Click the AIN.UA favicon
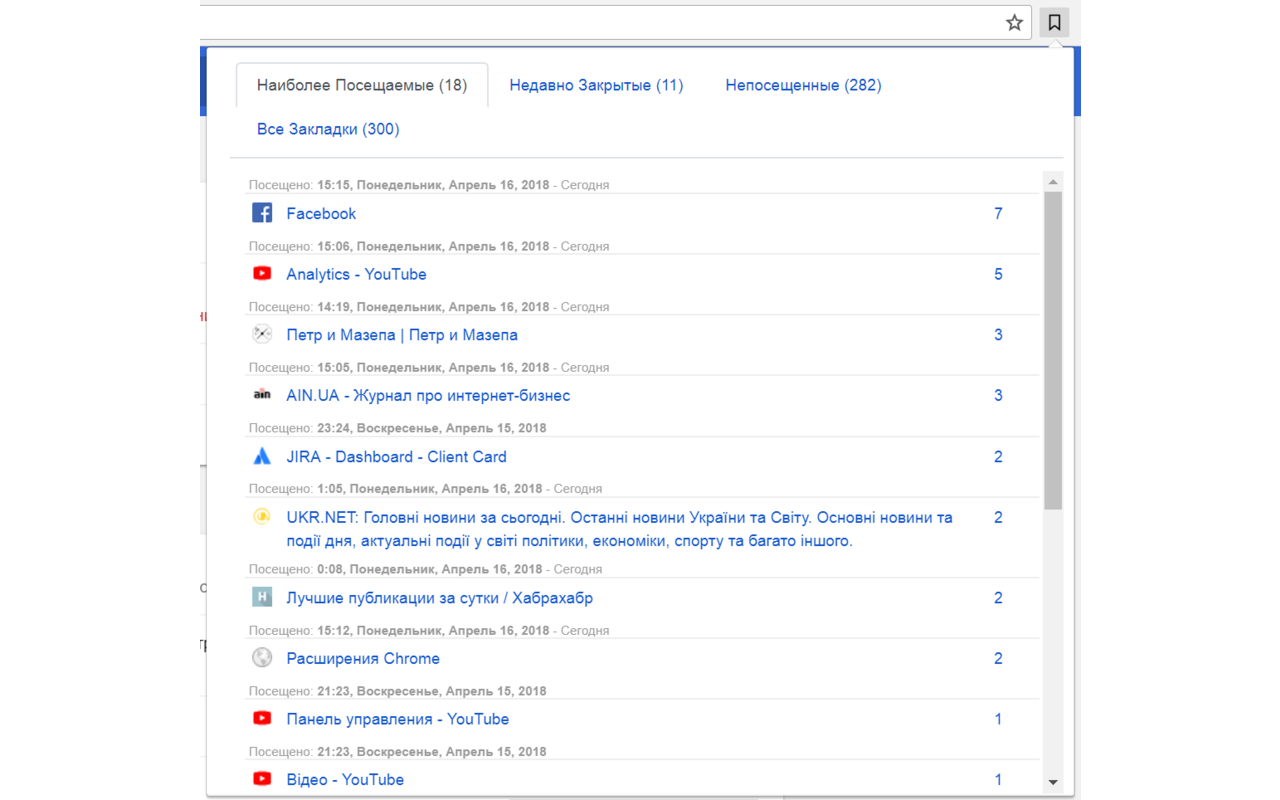Screen dimensions: 1280x800 click(262, 395)
